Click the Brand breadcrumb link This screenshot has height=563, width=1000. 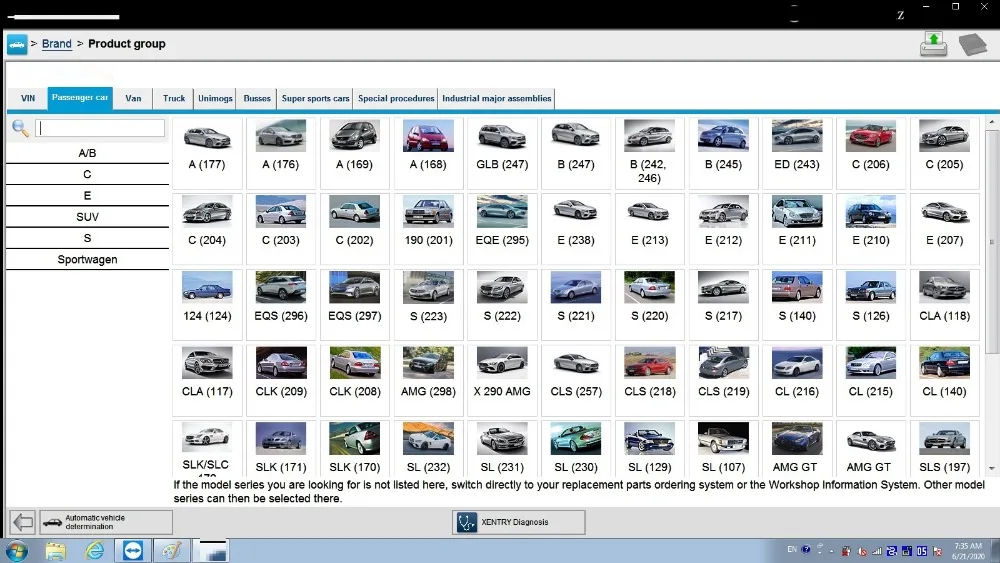pyautogui.click(x=57, y=44)
